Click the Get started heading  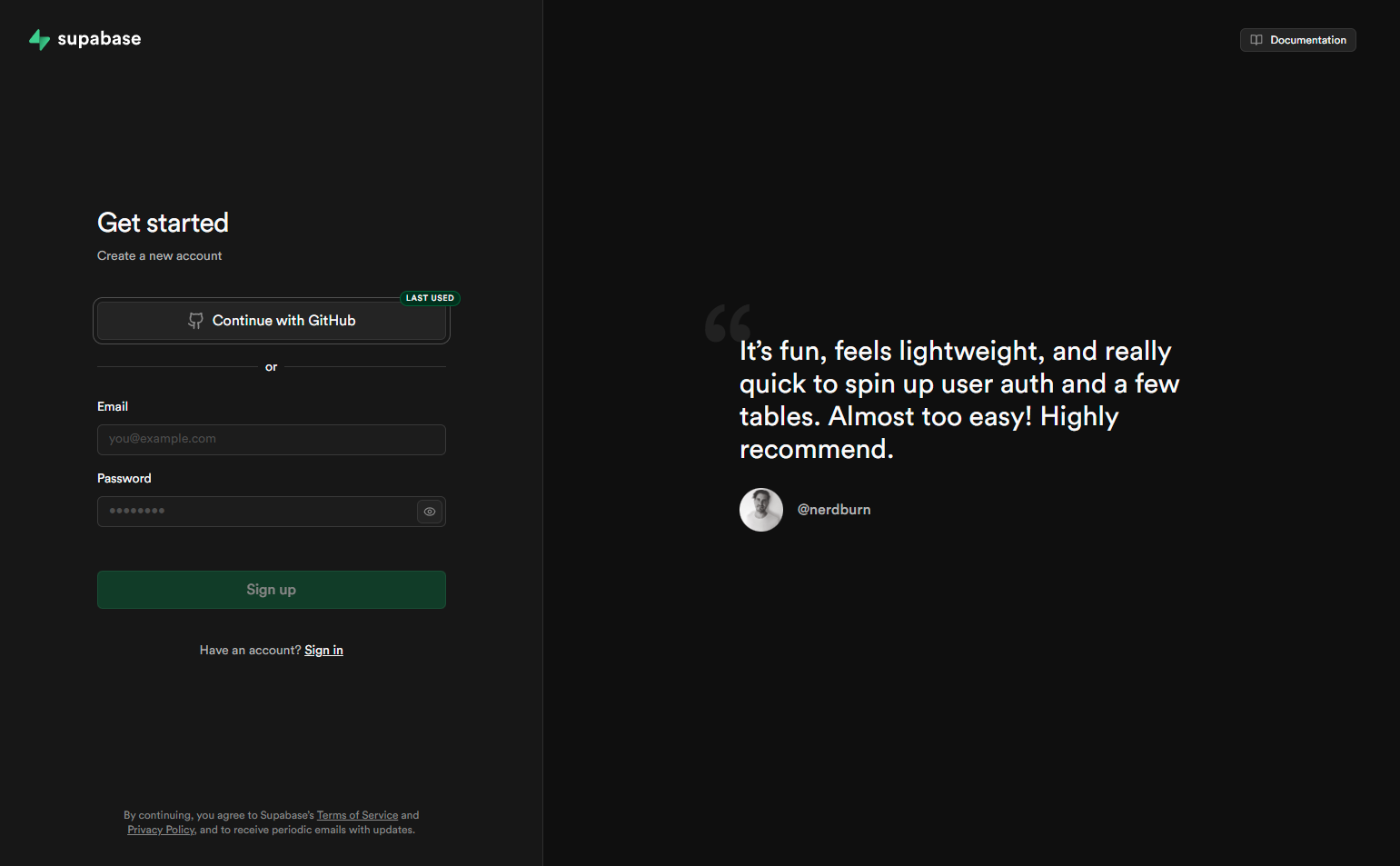point(163,223)
